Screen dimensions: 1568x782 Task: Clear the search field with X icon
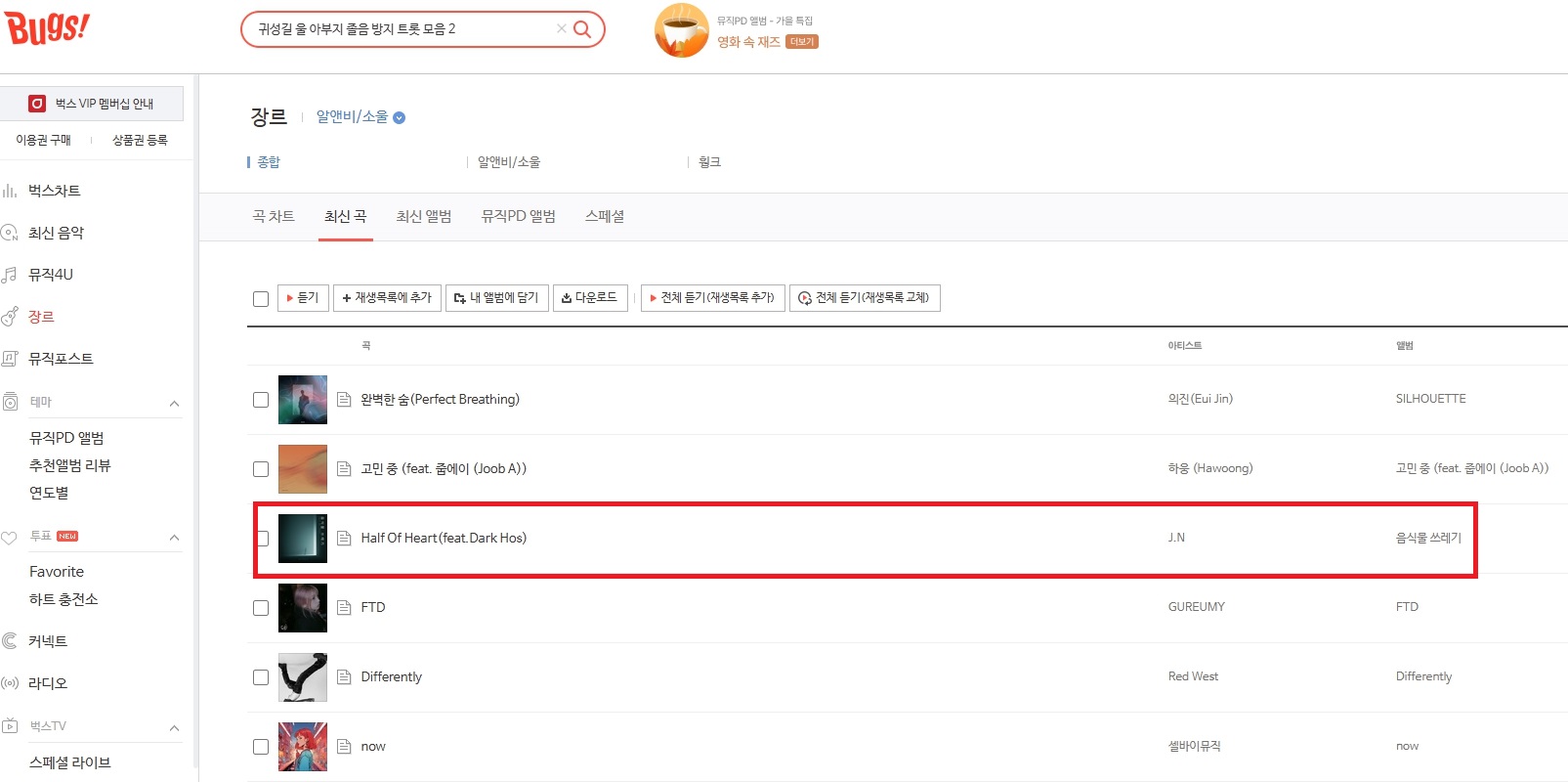coord(561,29)
